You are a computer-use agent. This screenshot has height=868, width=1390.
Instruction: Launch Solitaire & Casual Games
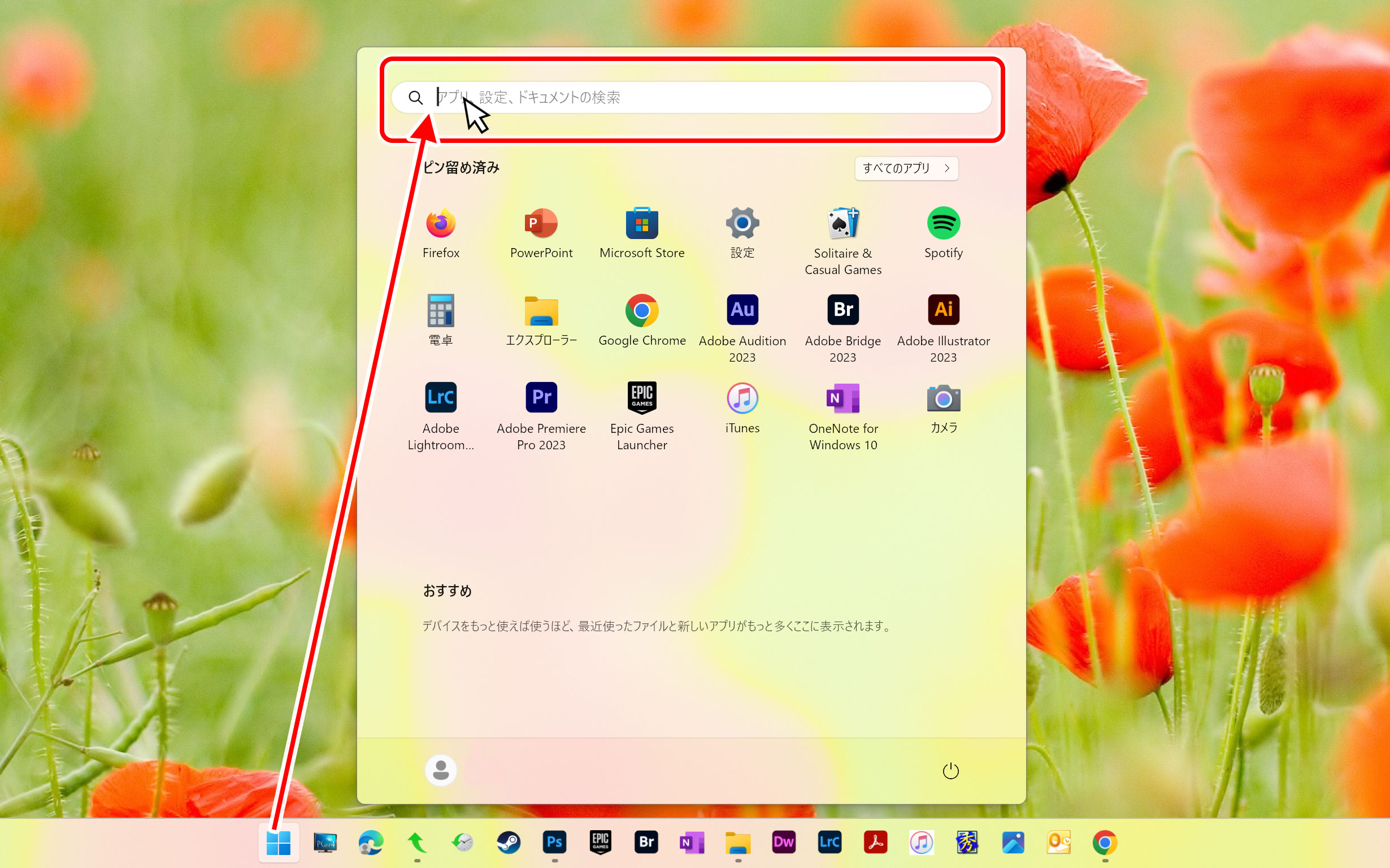[x=842, y=241]
